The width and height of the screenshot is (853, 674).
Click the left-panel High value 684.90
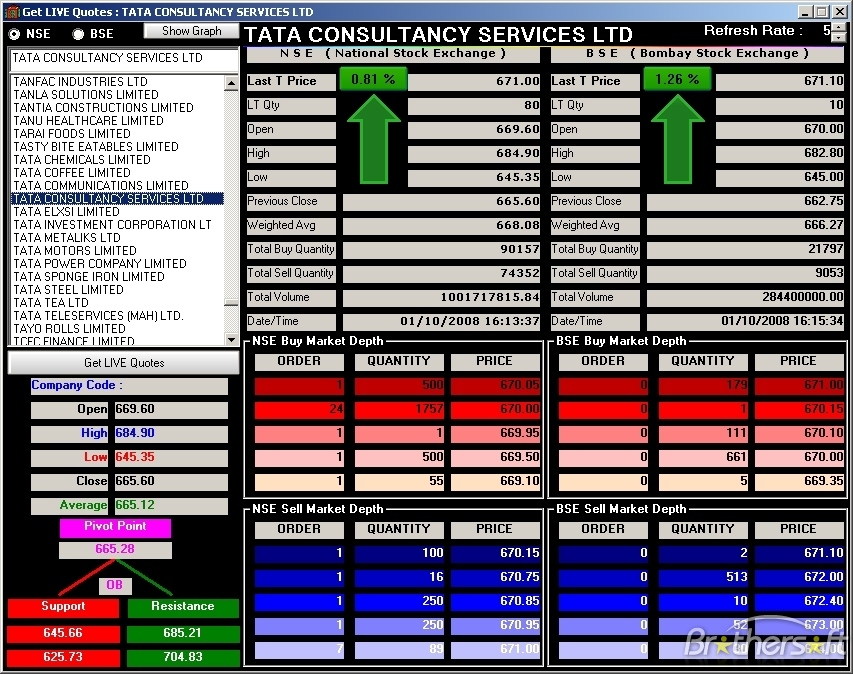click(171, 434)
